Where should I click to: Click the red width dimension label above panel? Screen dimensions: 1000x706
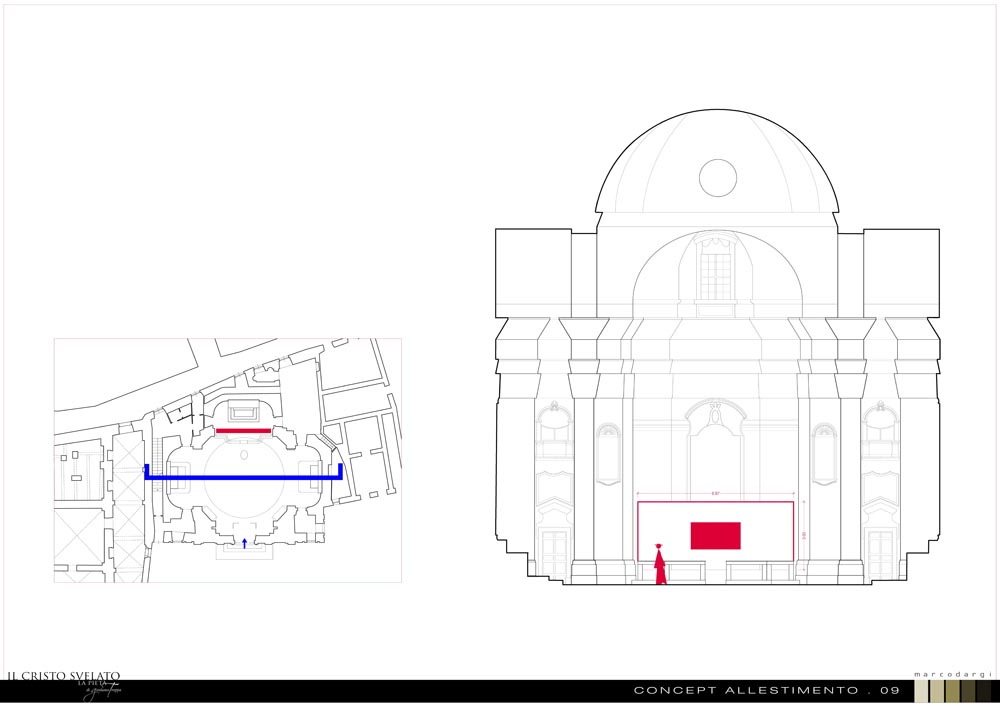[716, 494]
